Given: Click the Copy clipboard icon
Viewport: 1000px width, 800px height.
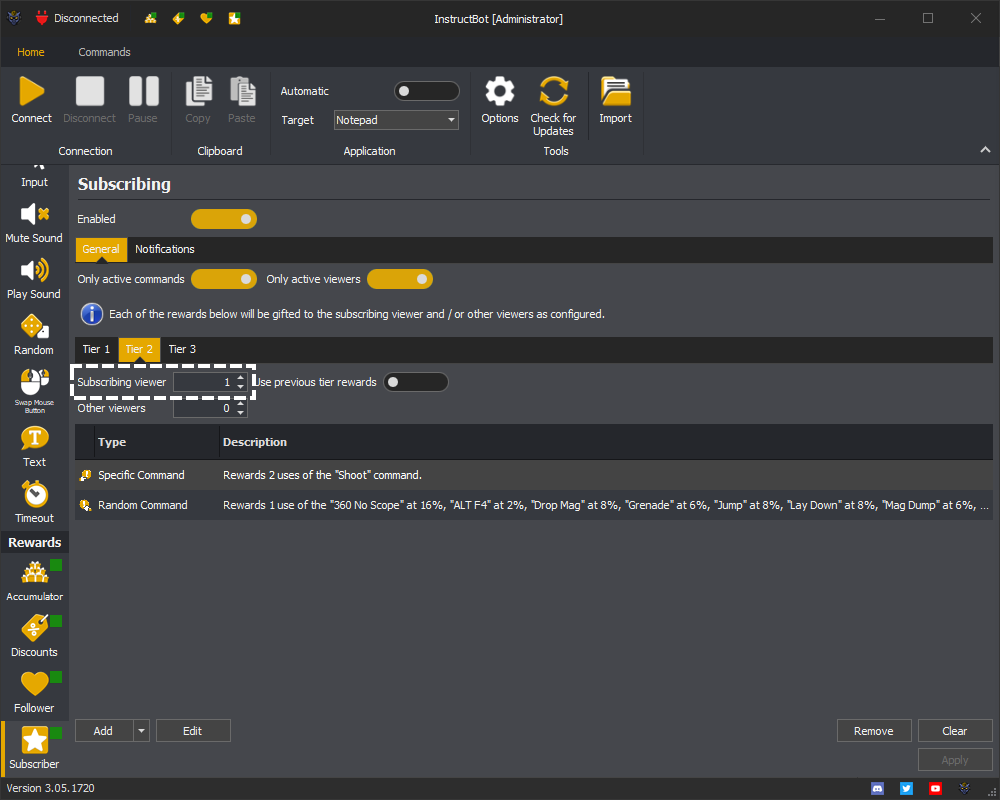Looking at the screenshot, I should point(198,91).
